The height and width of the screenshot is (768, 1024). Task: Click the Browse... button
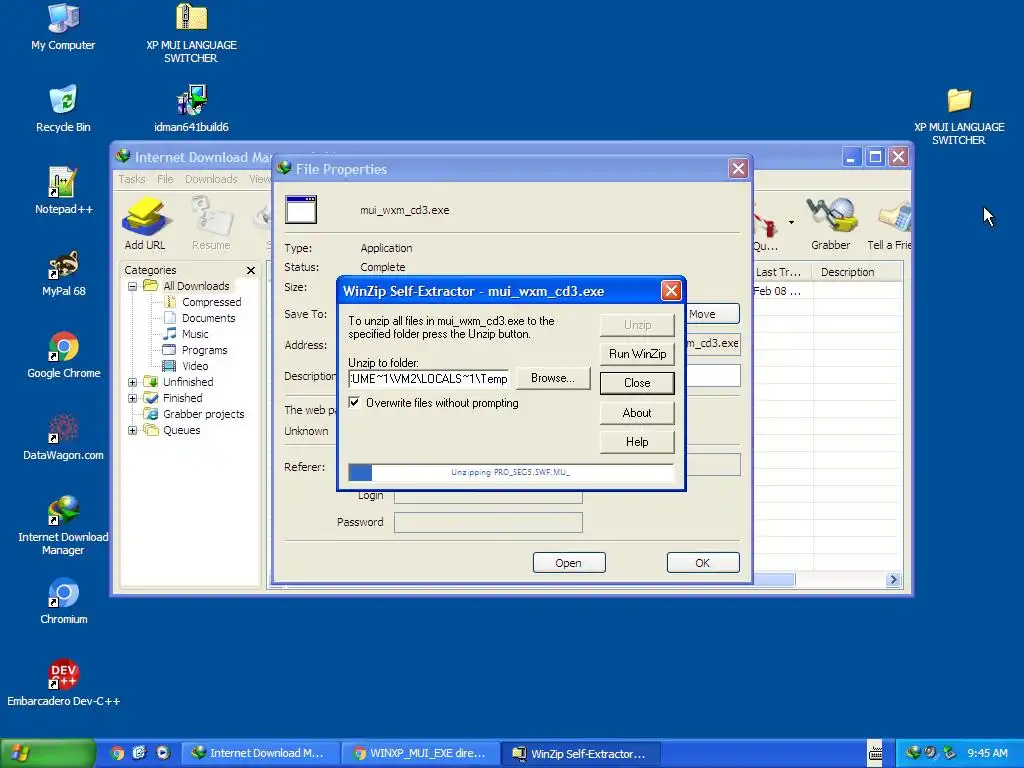point(552,378)
